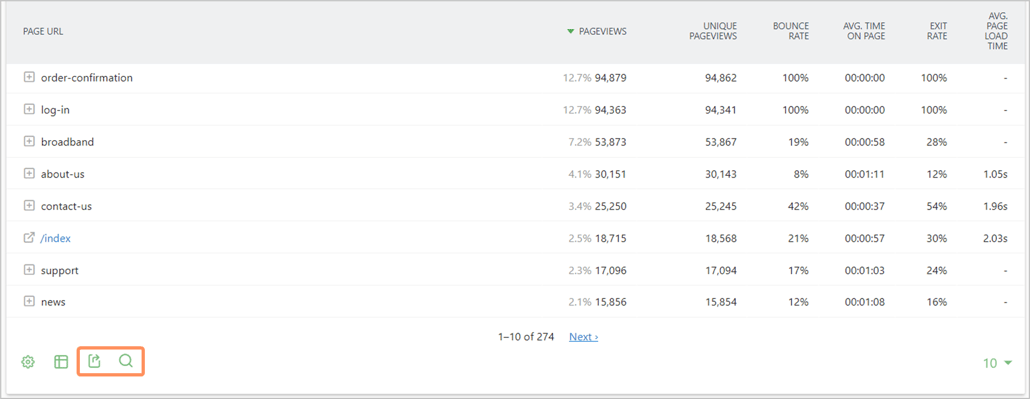The image size is (1030, 399).
Task: Click the table visualization icon
Action: 61,362
